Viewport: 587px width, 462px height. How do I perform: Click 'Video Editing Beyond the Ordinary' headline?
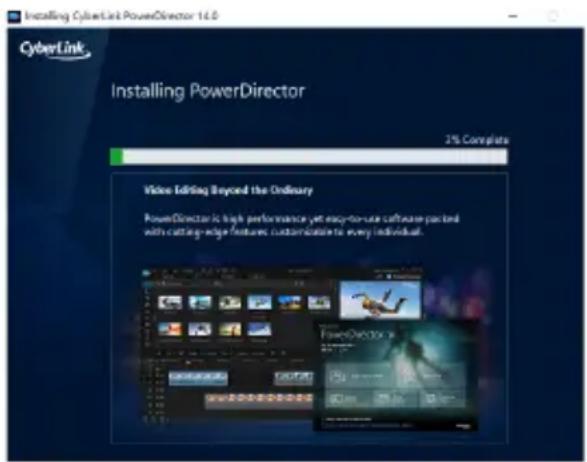pyautogui.click(x=228, y=190)
